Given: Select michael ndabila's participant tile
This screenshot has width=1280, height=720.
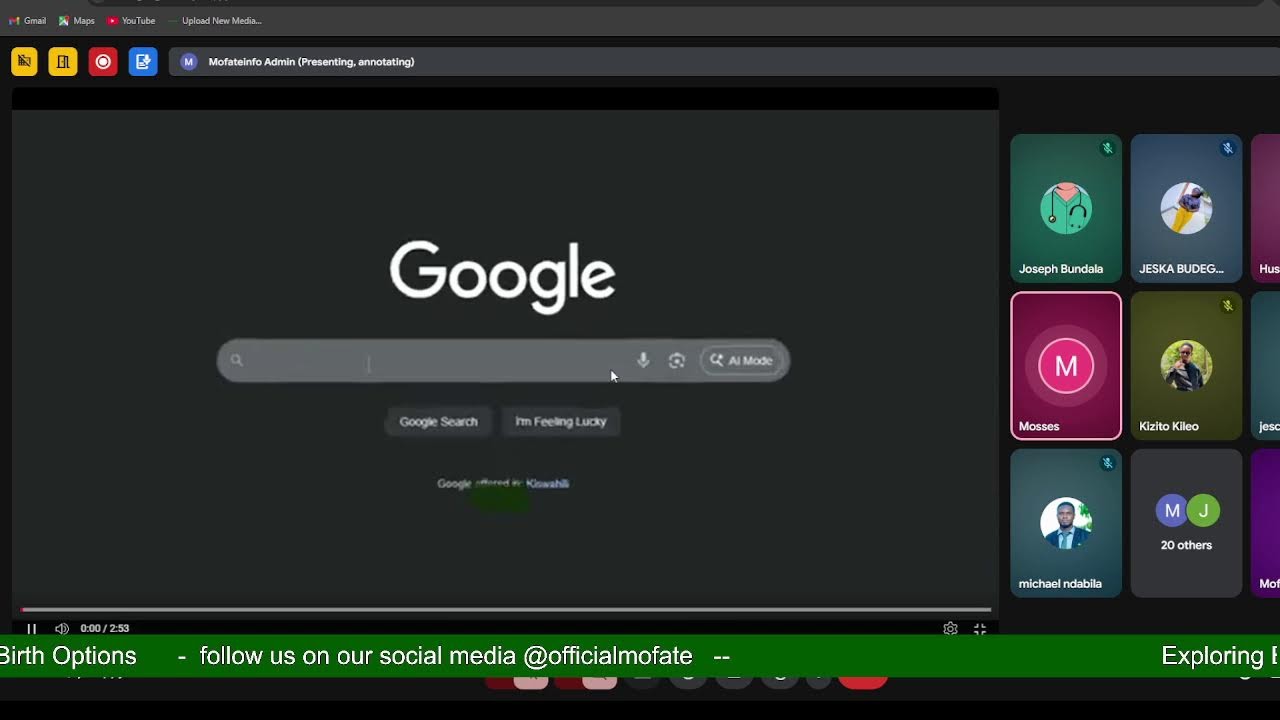Looking at the screenshot, I should coord(1066,523).
